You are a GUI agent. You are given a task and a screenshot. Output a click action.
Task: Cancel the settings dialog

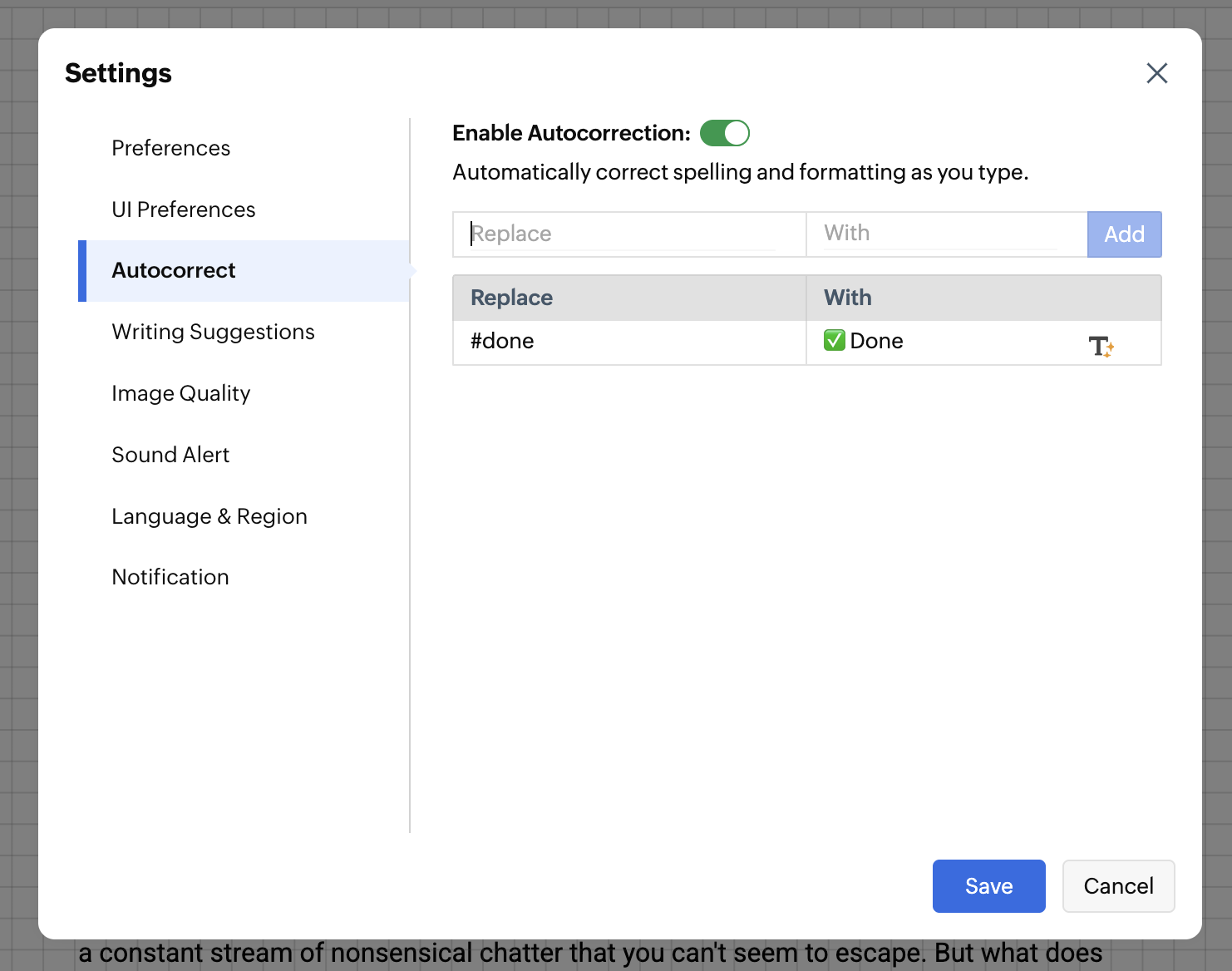point(1118,886)
